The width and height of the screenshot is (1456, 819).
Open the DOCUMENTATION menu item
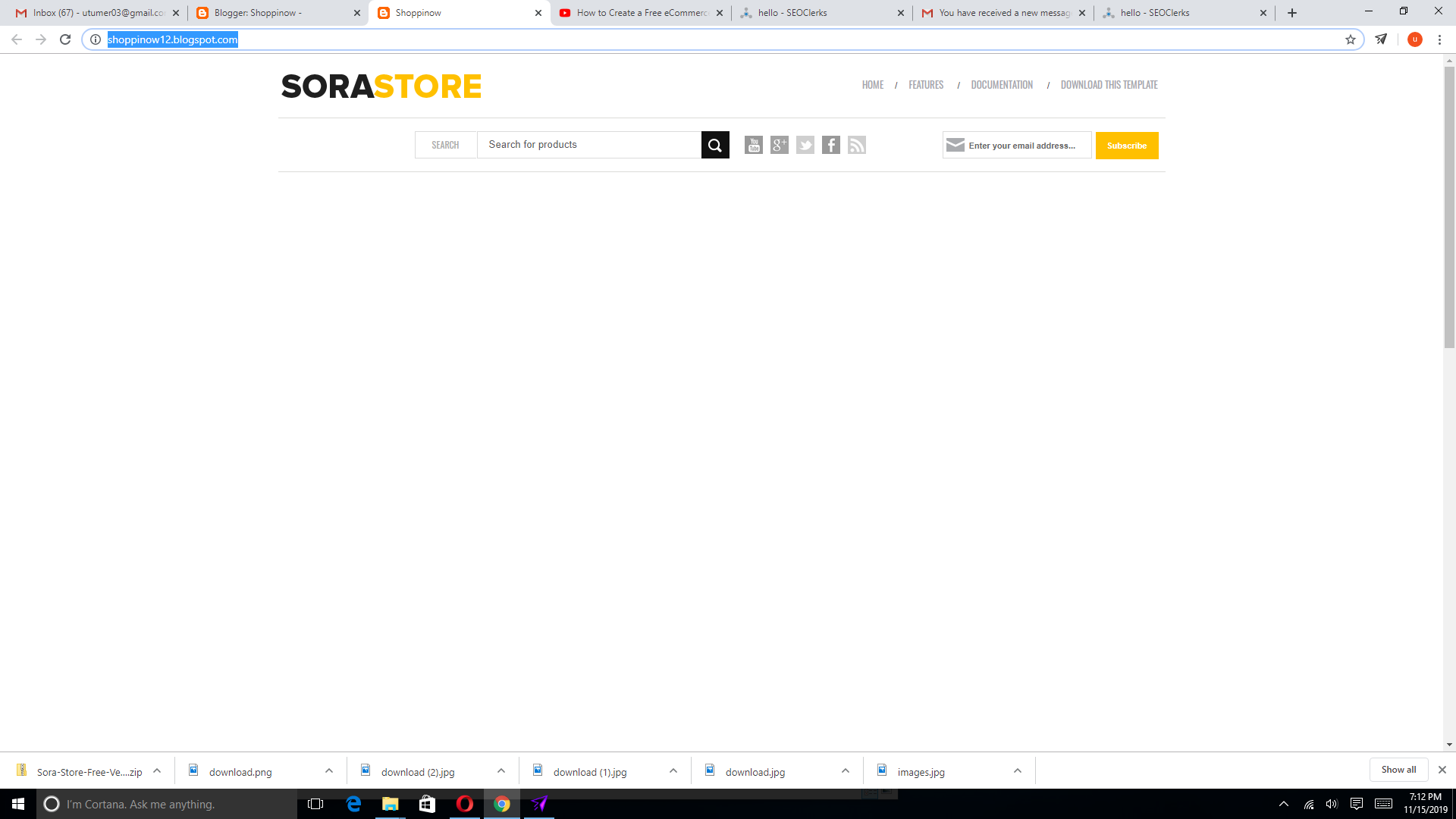tap(1002, 84)
